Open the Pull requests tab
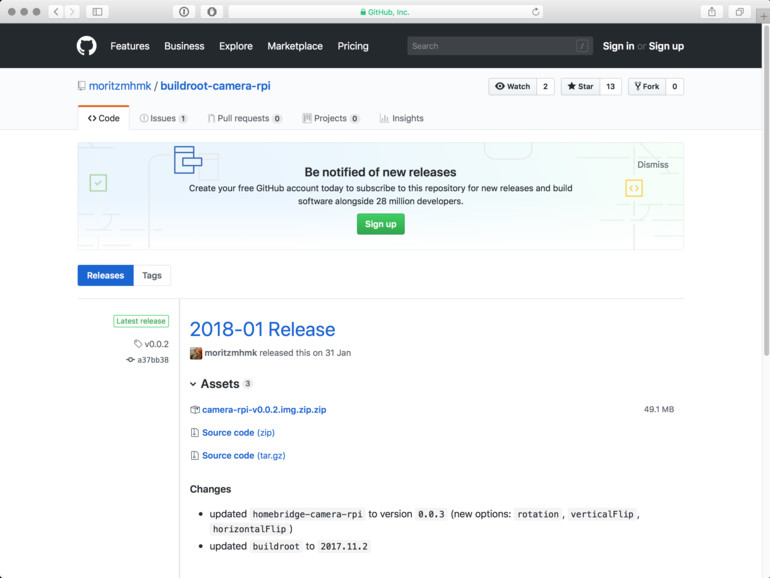Image resolution: width=770 pixels, height=578 pixels. [244, 118]
